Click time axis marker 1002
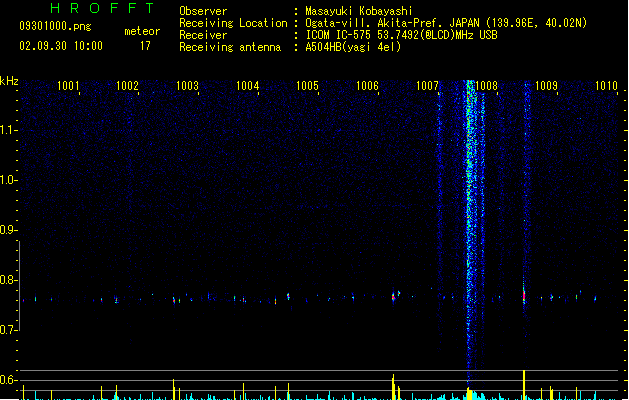This screenshot has height=400, width=629. [127, 86]
